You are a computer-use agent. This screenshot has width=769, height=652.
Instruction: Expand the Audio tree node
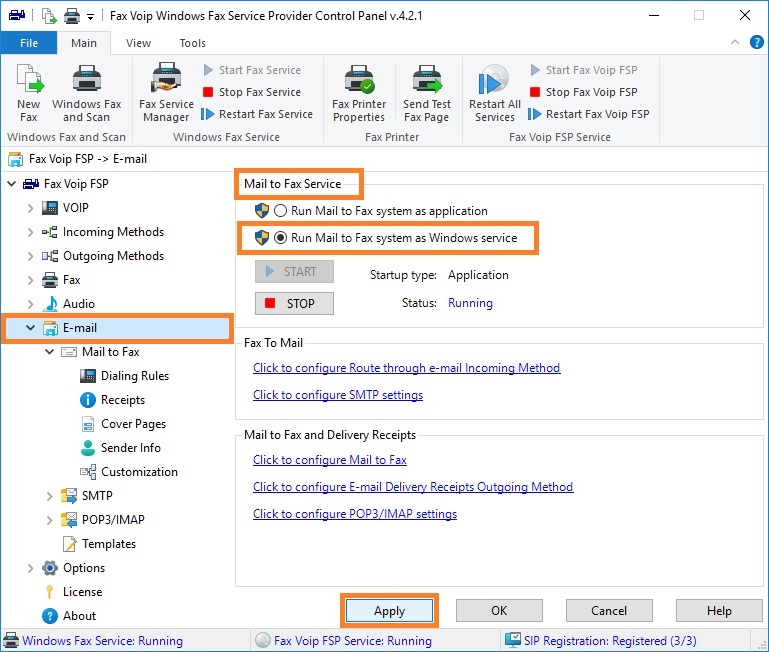pos(30,304)
